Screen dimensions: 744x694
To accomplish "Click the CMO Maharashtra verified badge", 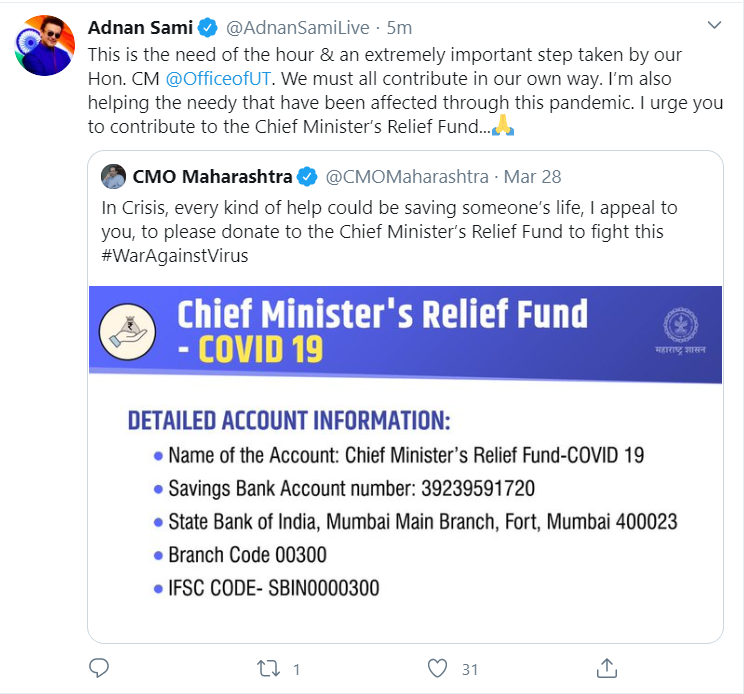I will click(308, 177).
